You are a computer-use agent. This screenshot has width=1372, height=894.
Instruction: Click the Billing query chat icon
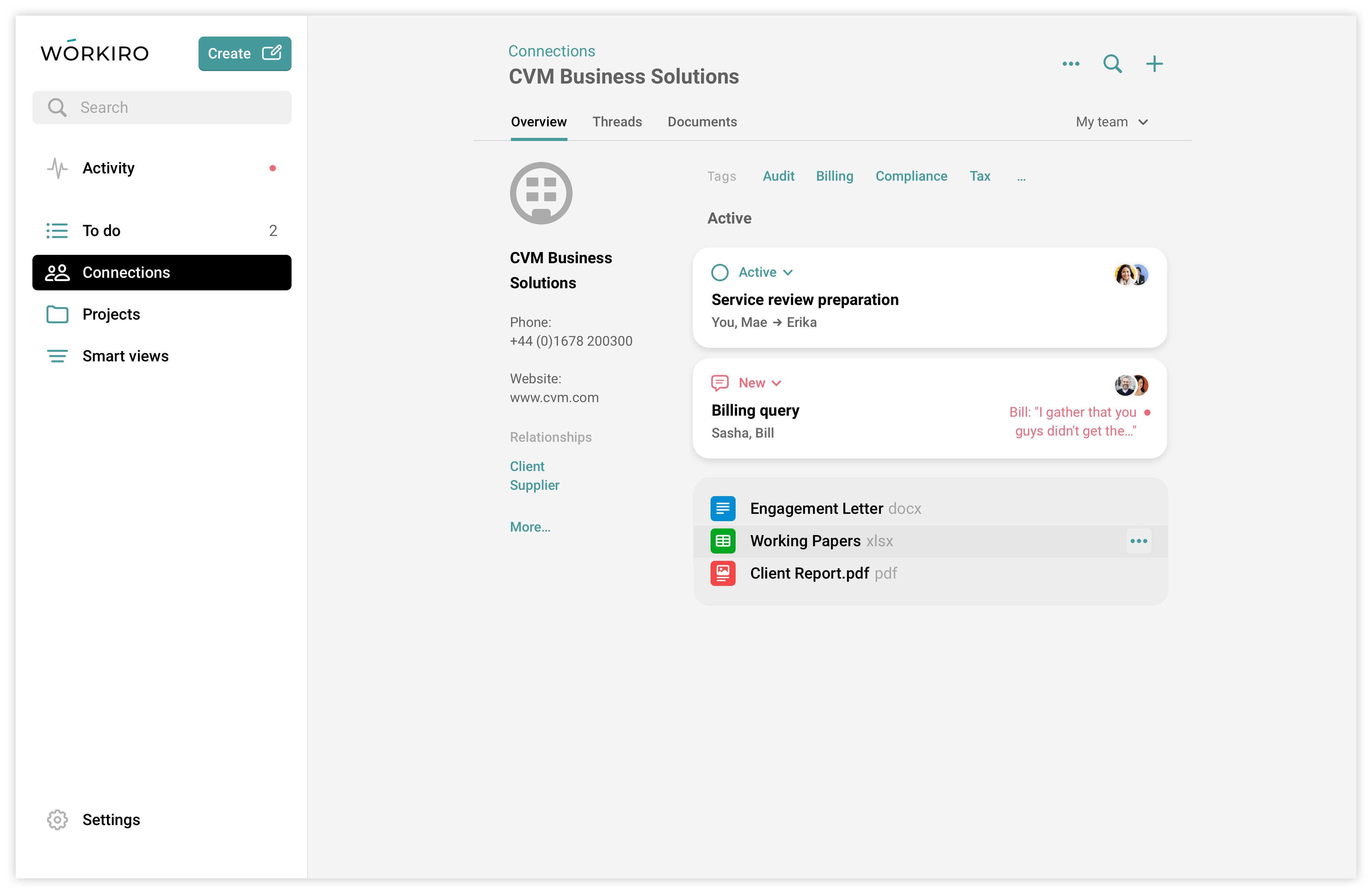(719, 383)
